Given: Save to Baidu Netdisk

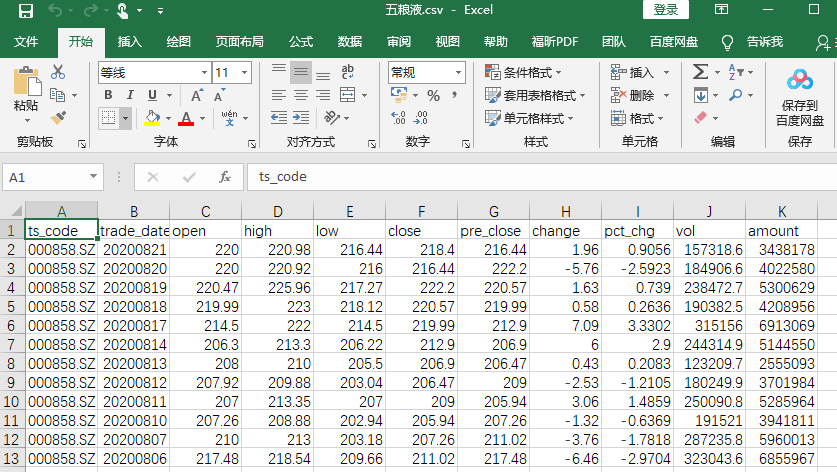Looking at the screenshot, I should (x=799, y=98).
